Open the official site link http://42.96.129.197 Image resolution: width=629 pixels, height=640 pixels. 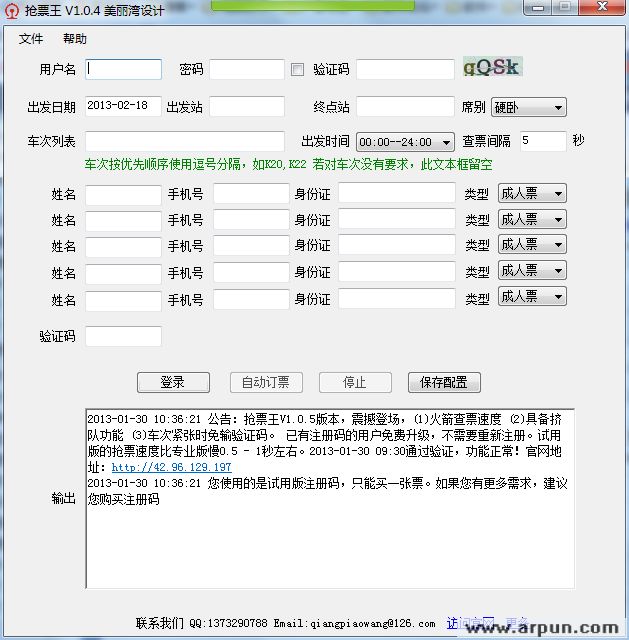pyautogui.click(x=171, y=467)
